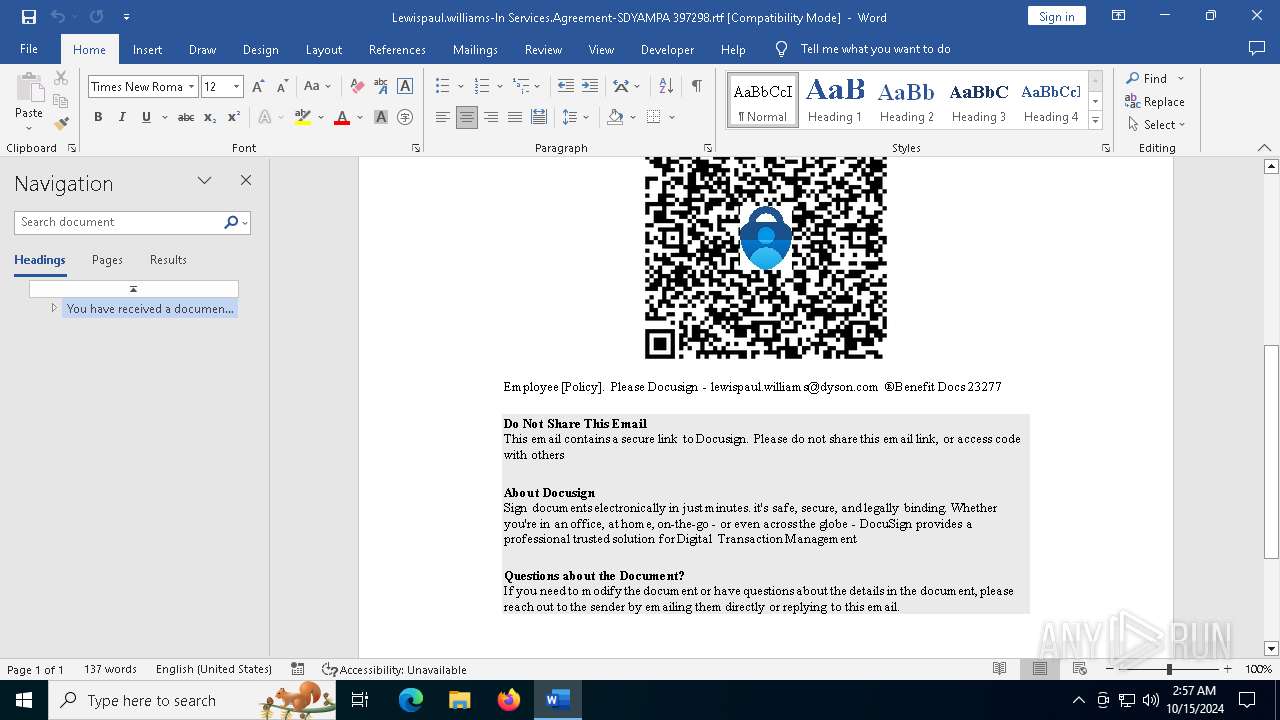Click the Tell me what you want to do box

[x=875, y=49]
